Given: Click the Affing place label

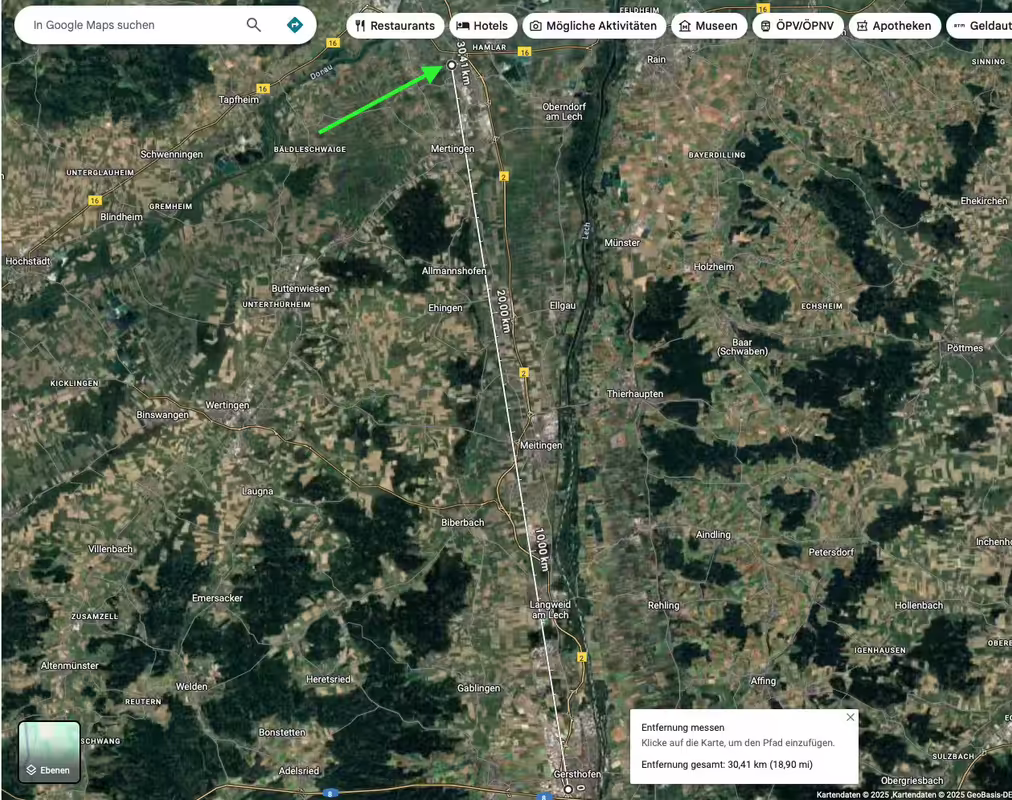Looking at the screenshot, I should click(763, 681).
